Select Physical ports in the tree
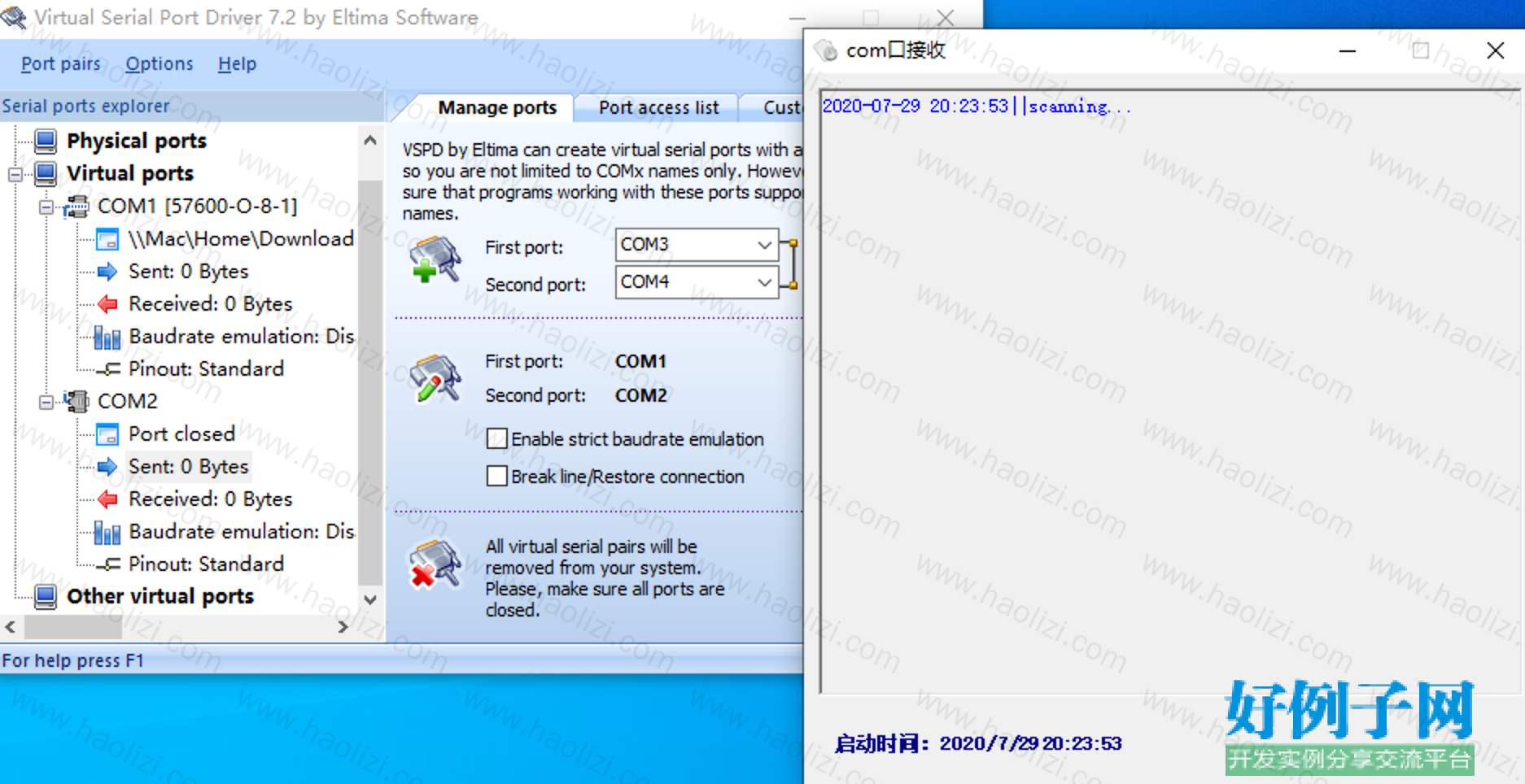This screenshot has height=784, width=1525. tap(137, 141)
